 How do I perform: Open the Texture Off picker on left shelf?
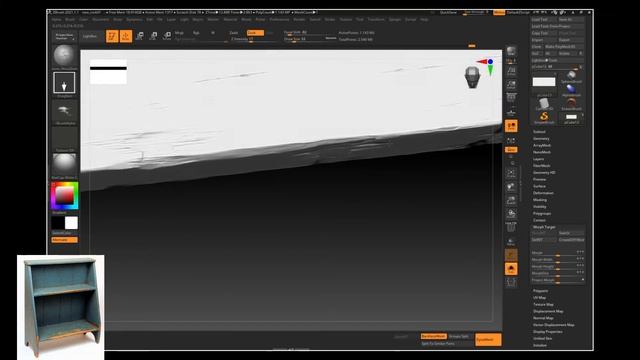[64, 138]
